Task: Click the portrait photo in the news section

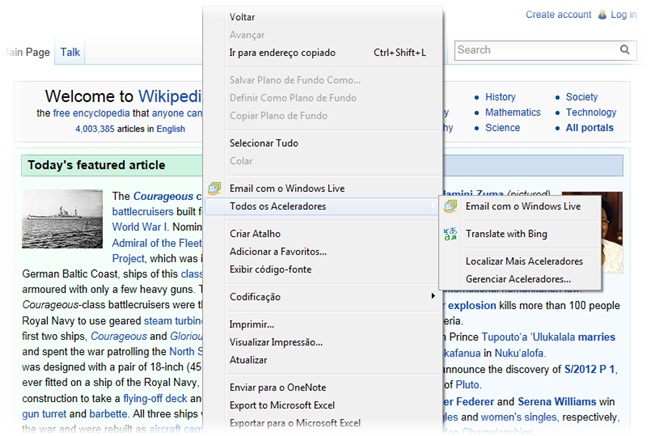Action: (x=612, y=232)
